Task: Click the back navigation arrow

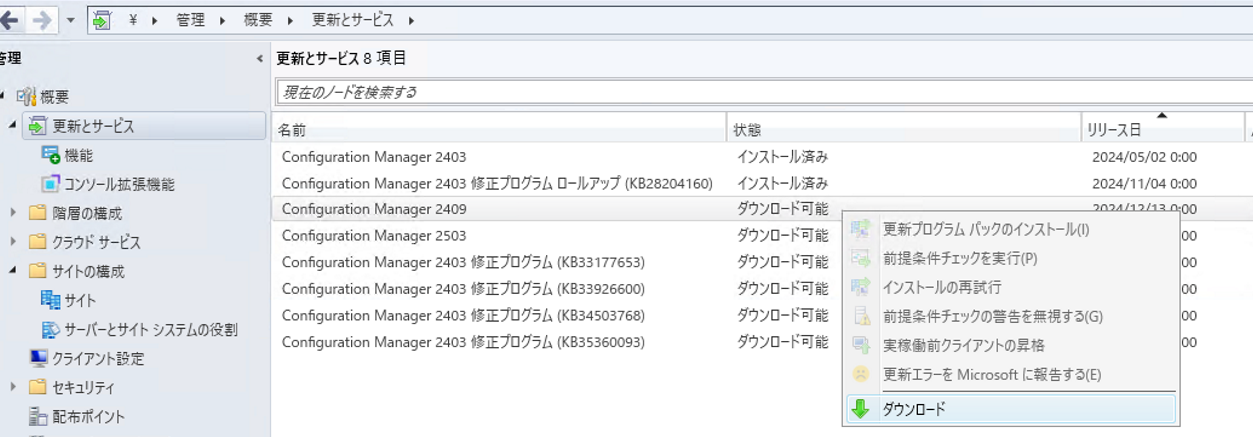Action: pyautogui.click(x=10, y=20)
